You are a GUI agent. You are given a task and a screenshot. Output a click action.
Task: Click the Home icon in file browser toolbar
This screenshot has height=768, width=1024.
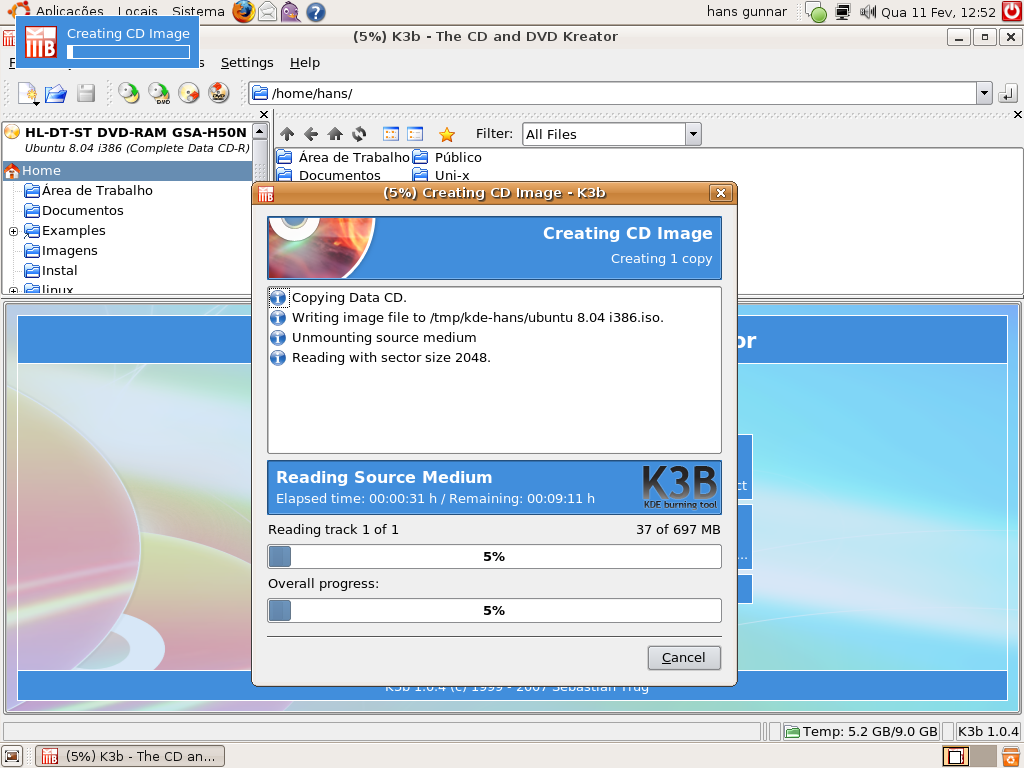335,135
